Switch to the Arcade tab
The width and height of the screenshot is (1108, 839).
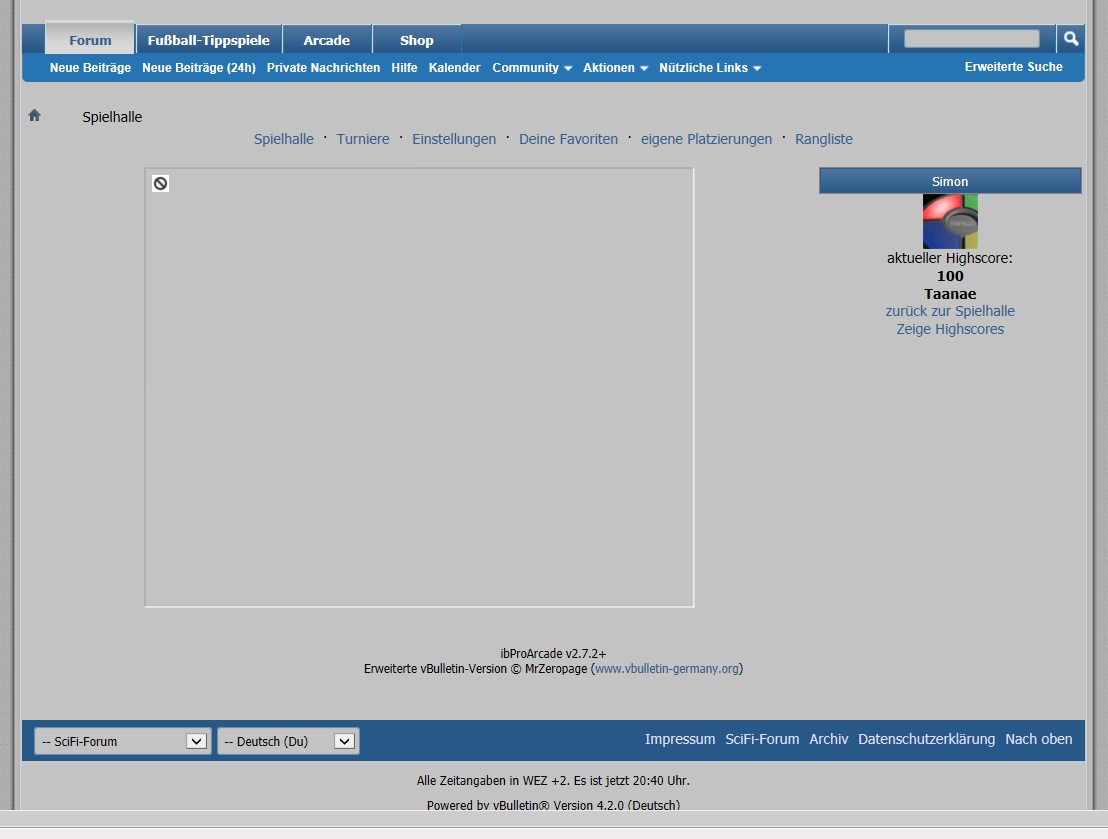coord(327,40)
